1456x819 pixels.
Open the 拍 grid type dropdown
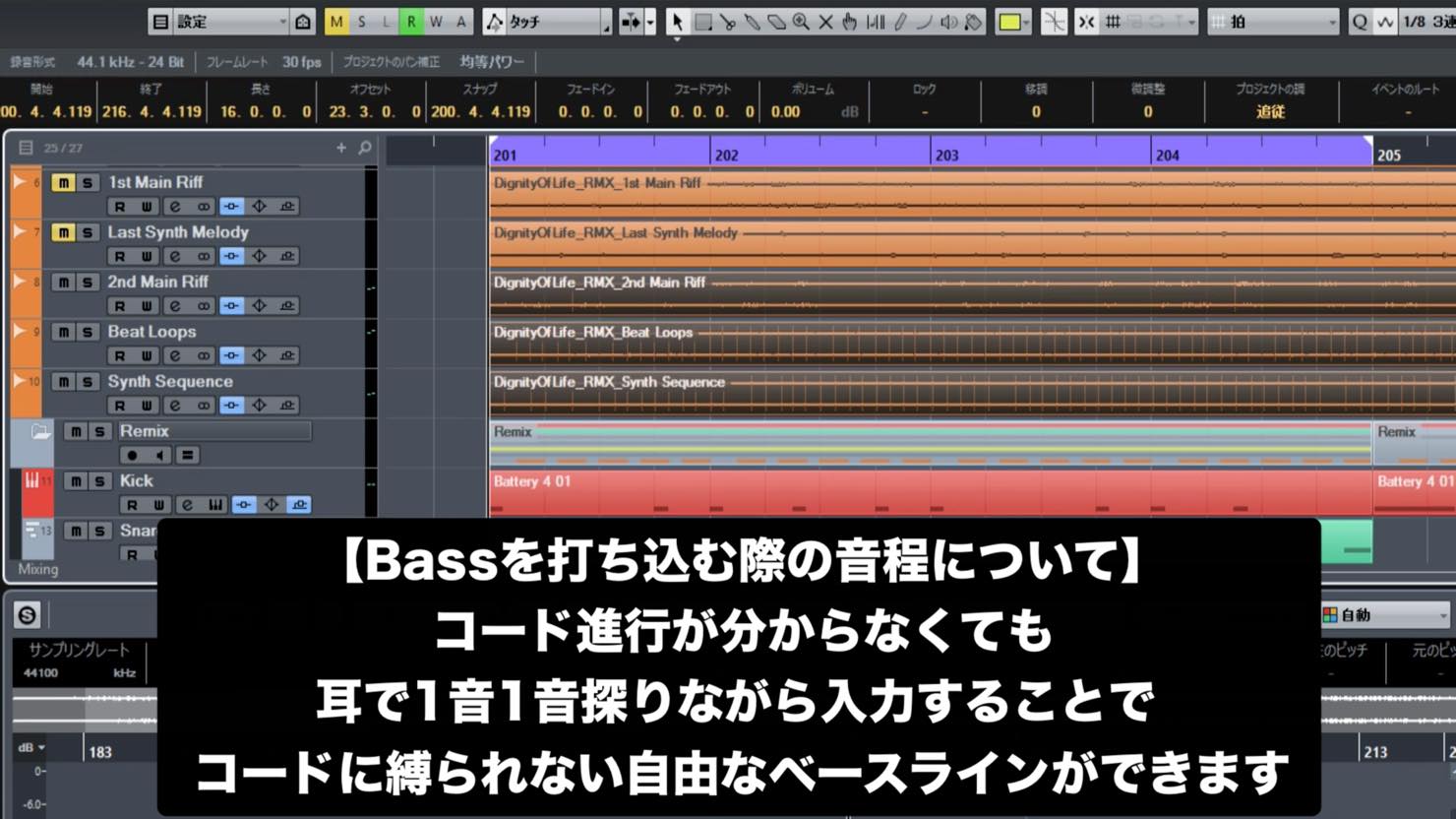(1274, 22)
